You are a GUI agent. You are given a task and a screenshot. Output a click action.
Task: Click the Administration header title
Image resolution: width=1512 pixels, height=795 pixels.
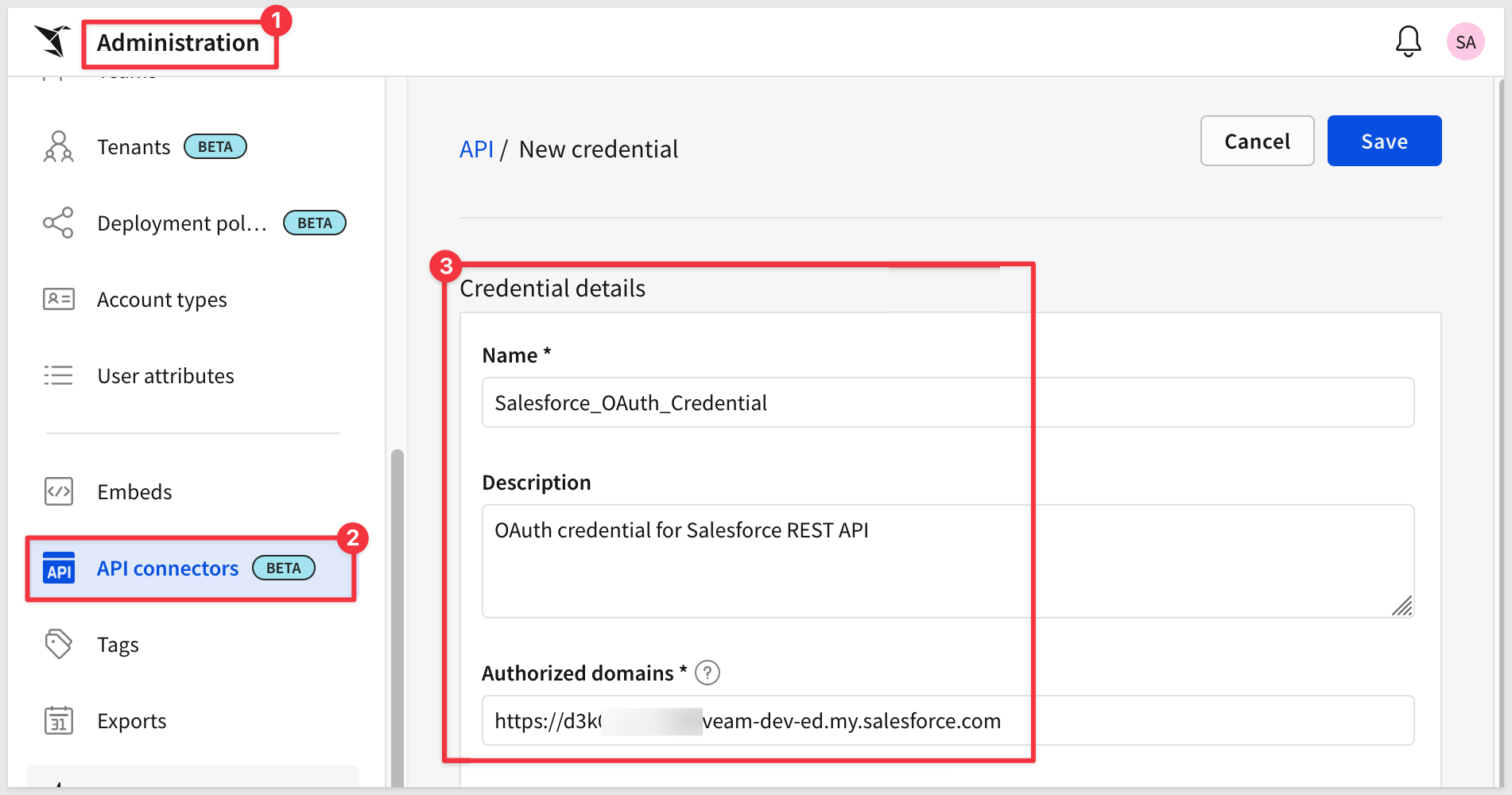point(178,43)
